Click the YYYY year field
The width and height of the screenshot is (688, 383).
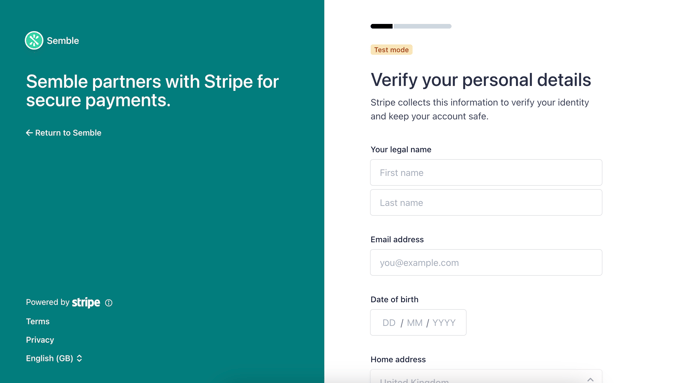(444, 323)
